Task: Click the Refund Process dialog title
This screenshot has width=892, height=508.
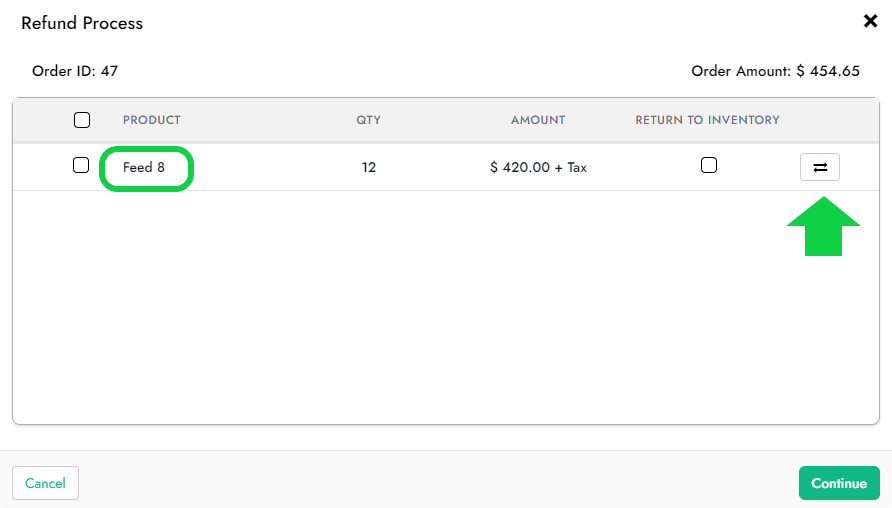Action: [x=82, y=23]
